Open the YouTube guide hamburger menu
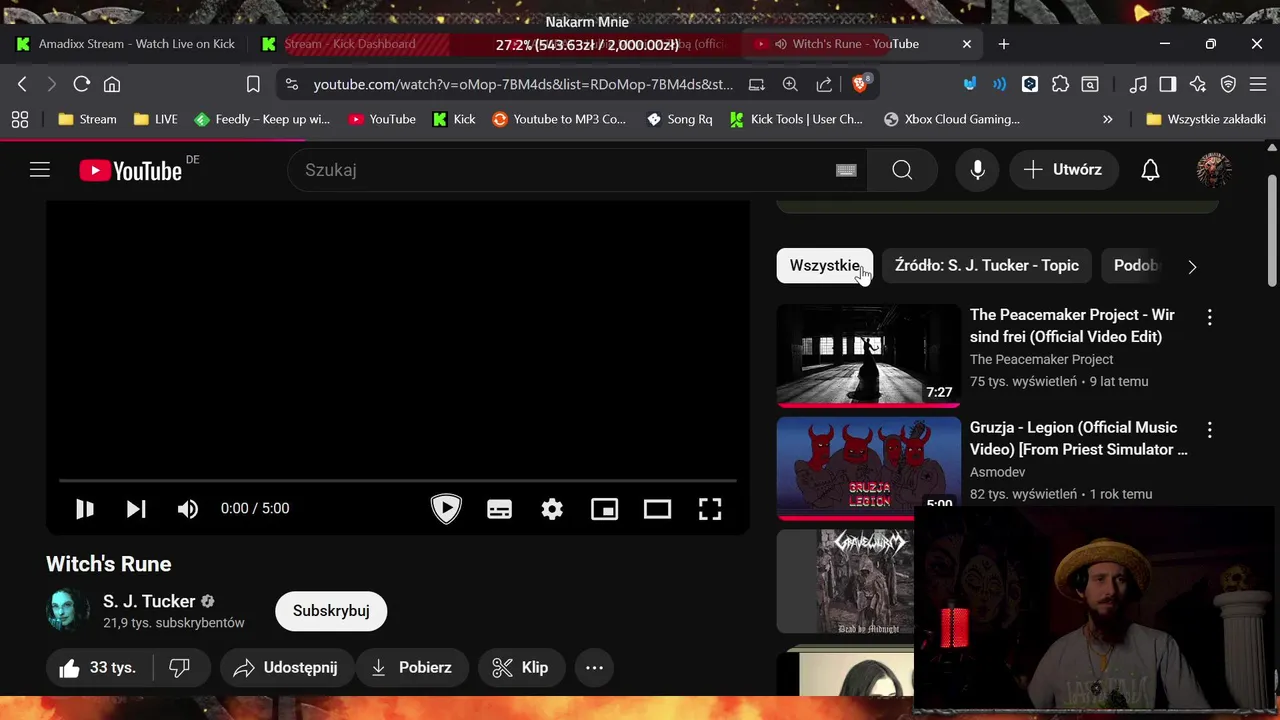 40,170
